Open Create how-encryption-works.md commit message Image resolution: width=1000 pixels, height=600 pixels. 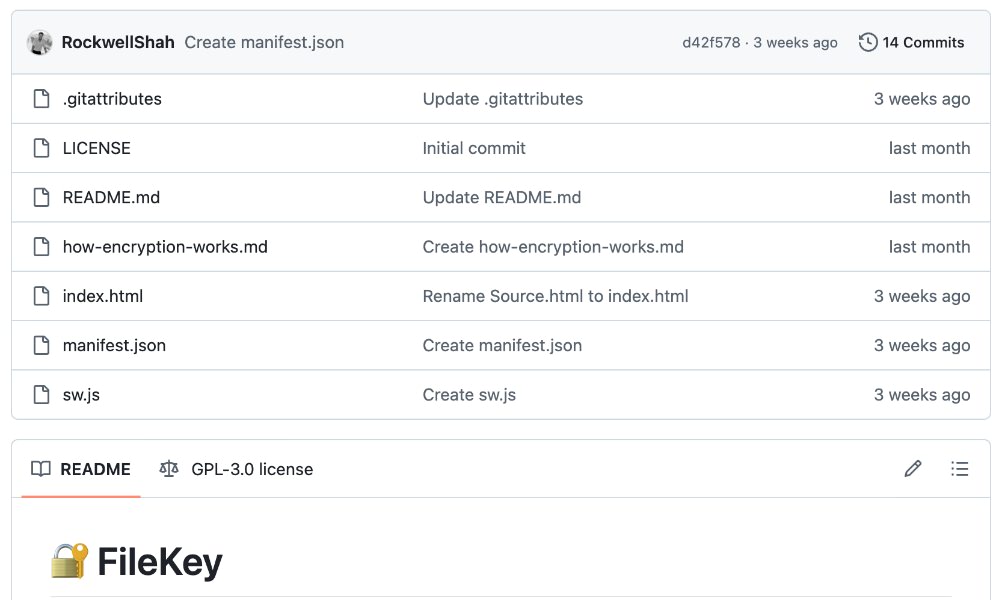tap(553, 247)
